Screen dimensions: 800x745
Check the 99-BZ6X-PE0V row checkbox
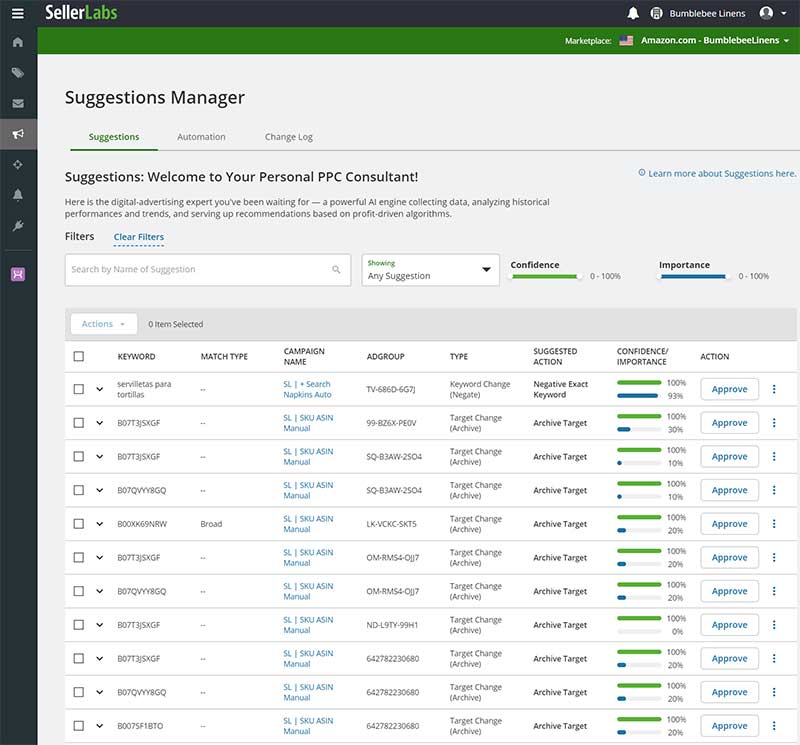pyautogui.click(x=79, y=423)
